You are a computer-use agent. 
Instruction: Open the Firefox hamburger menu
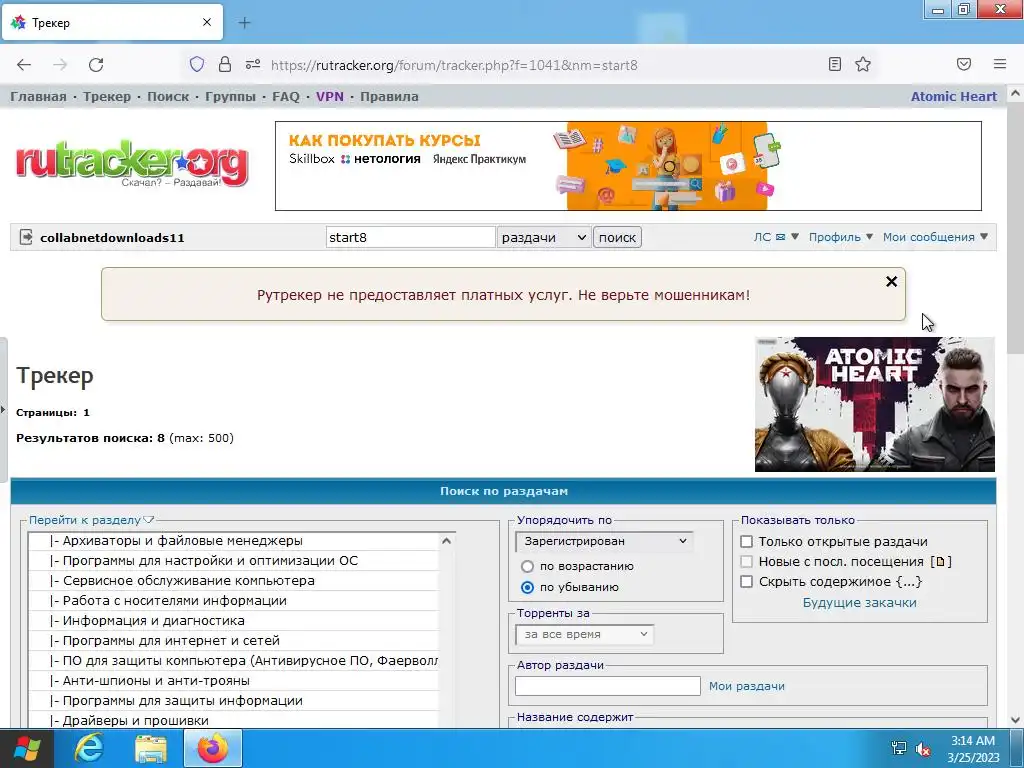coord(1000,64)
